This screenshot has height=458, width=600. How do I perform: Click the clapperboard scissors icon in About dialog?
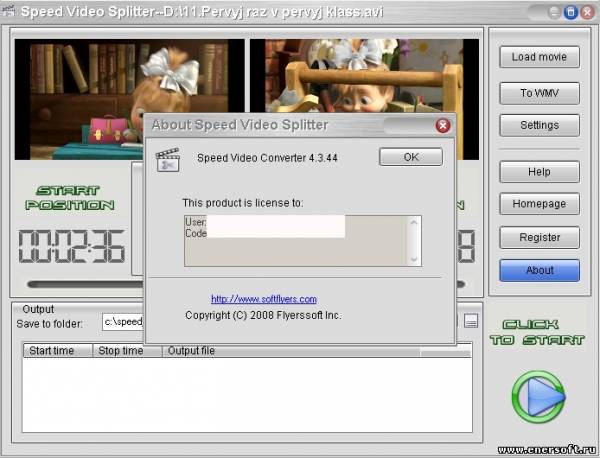pyautogui.click(x=168, y=160)
